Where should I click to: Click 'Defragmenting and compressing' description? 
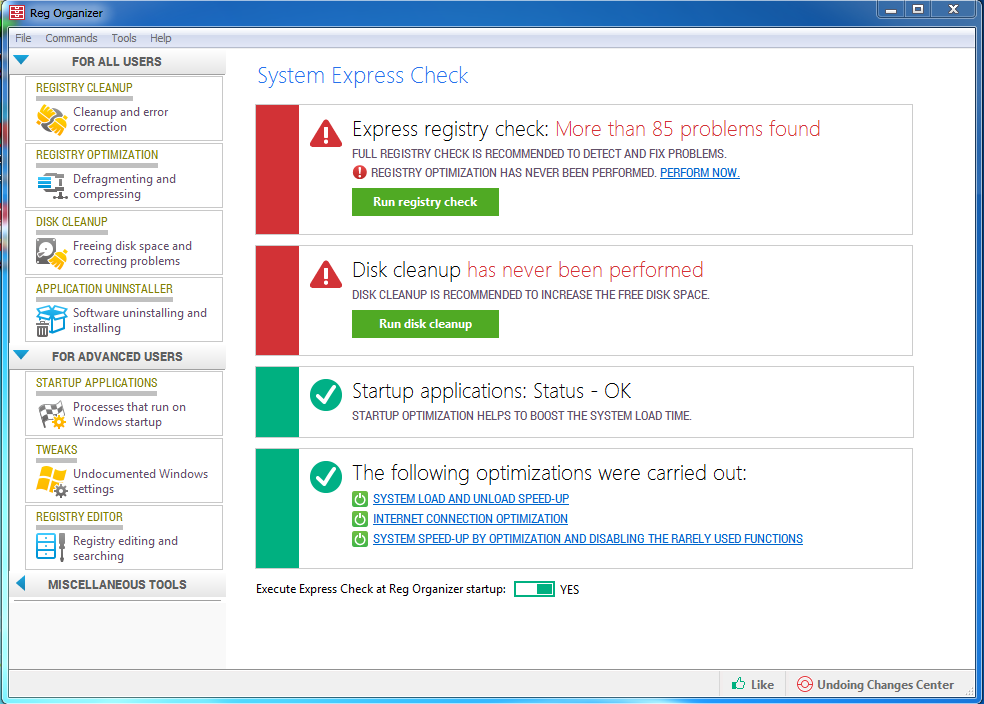[x=124, y=186]
